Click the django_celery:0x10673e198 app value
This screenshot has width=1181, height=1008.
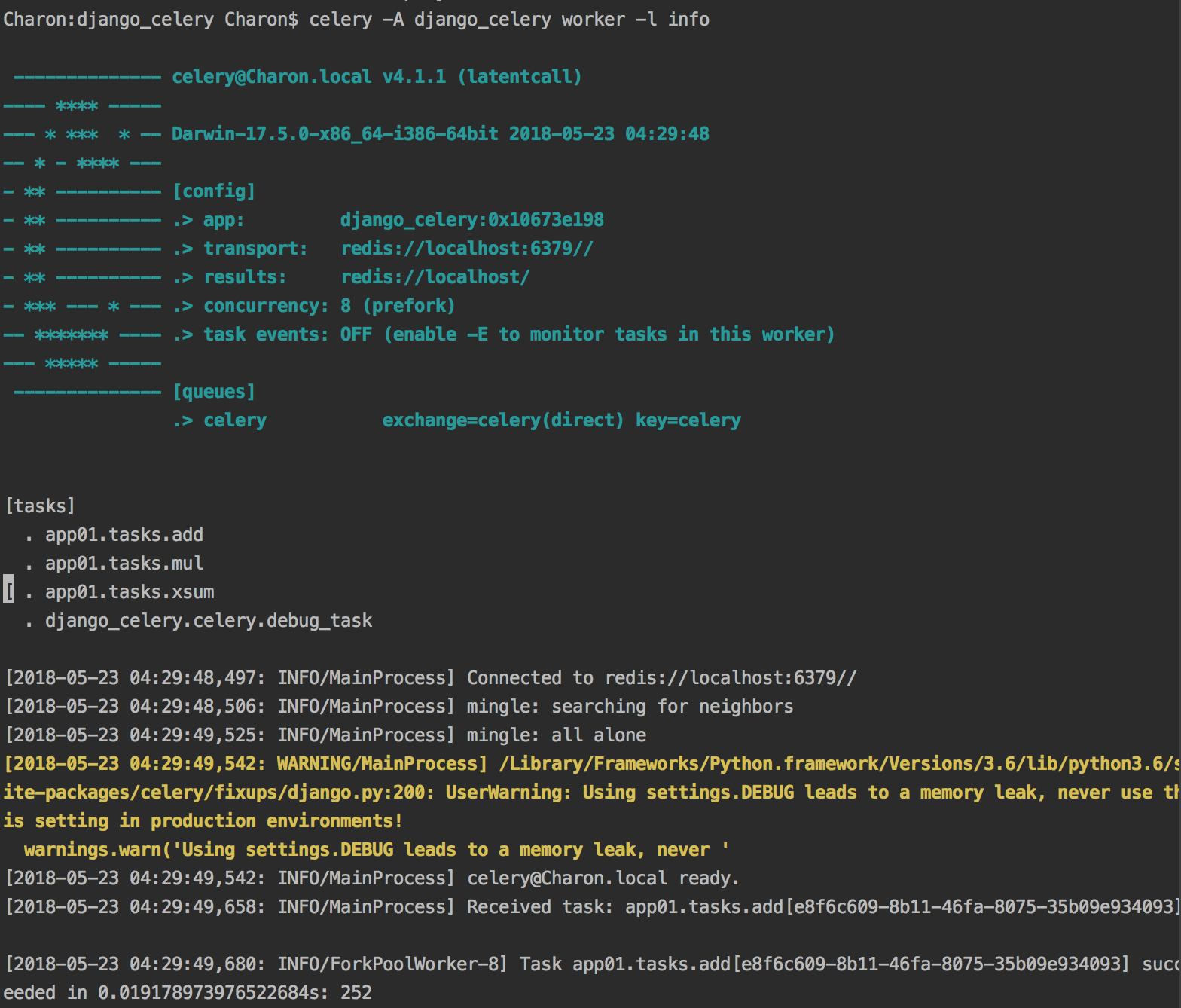[x=471, y=220]
